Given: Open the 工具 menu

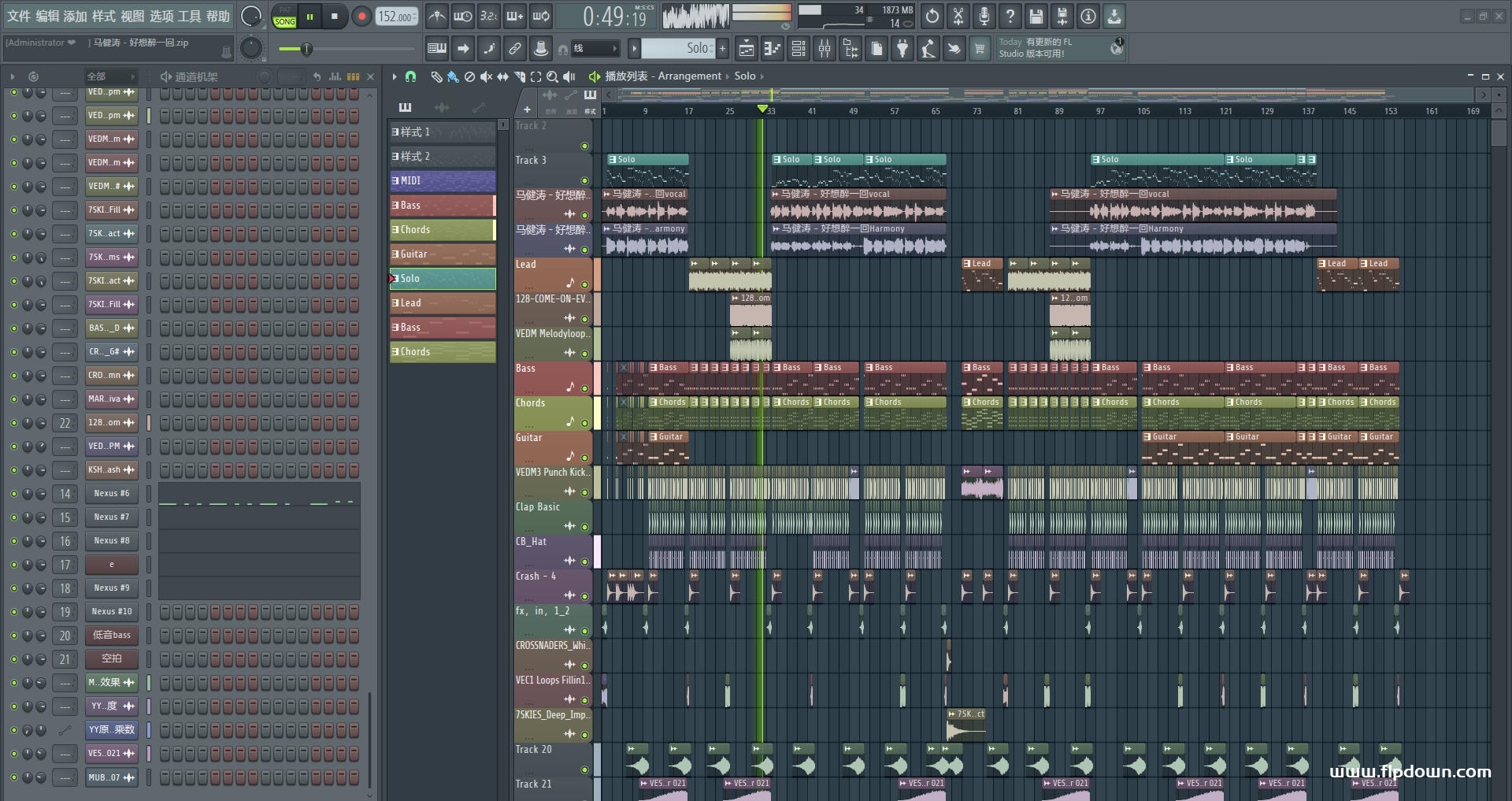Looking at the screenshot, I should [x=189, y=16].
